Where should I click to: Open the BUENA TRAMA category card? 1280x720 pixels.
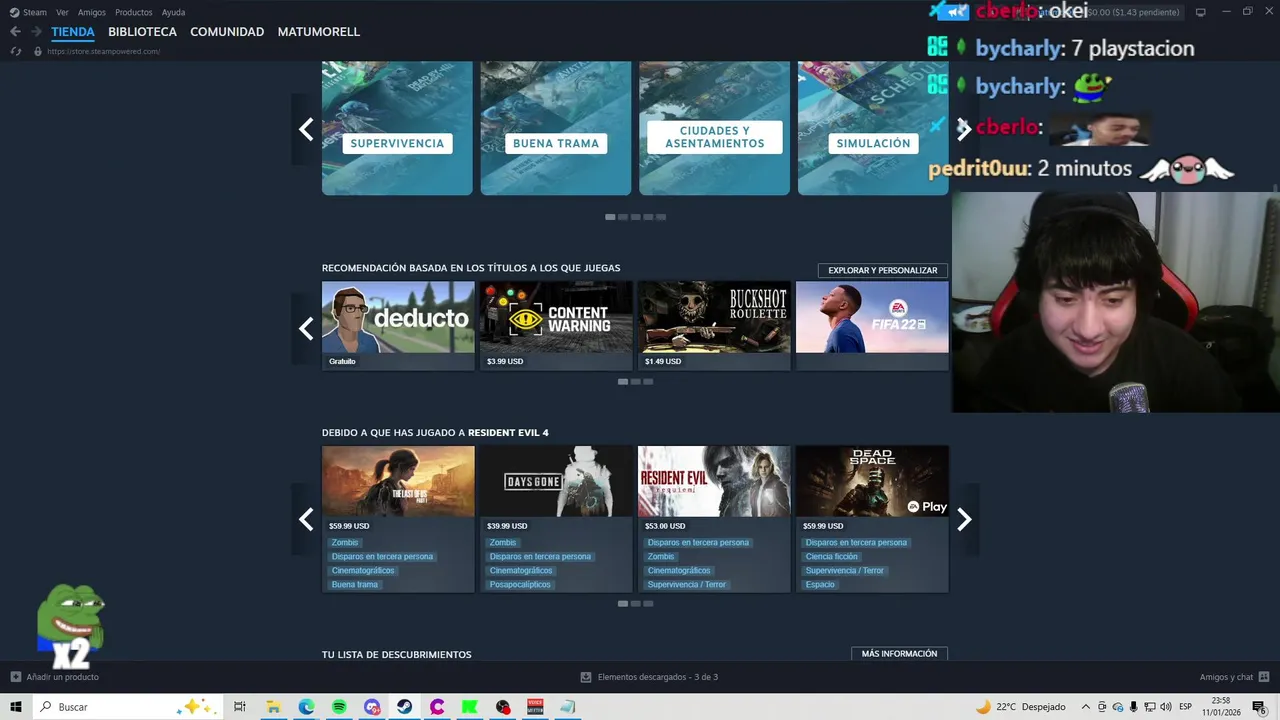point(556,128)
